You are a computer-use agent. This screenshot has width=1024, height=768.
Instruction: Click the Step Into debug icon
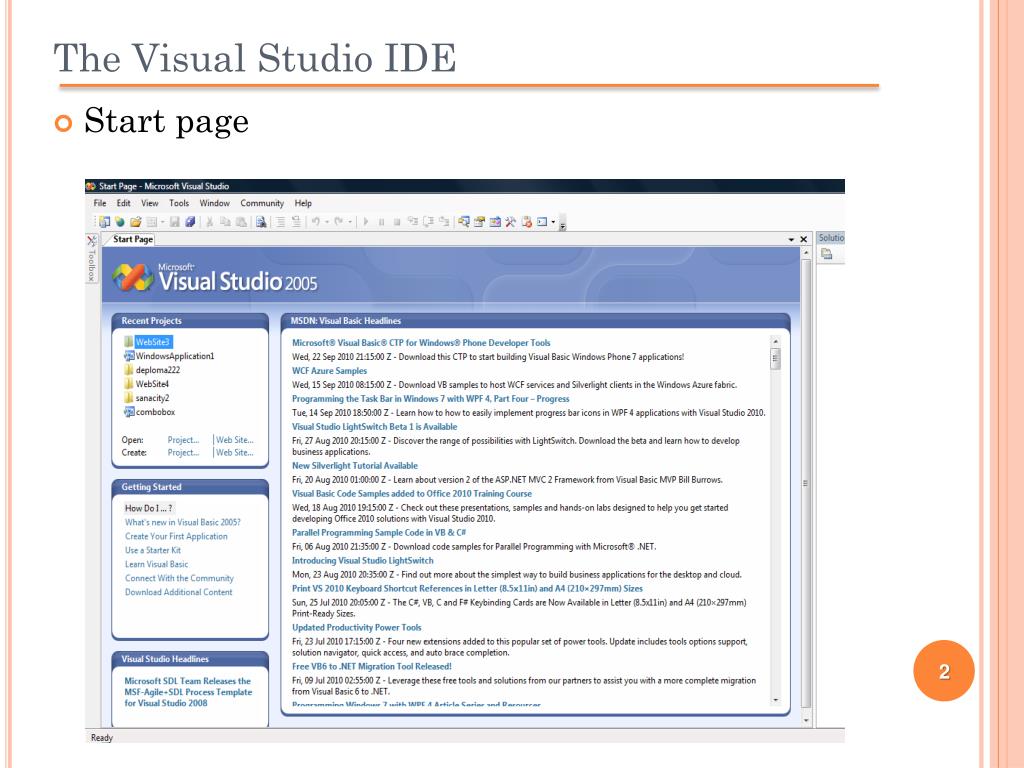(x=412, y=222)
